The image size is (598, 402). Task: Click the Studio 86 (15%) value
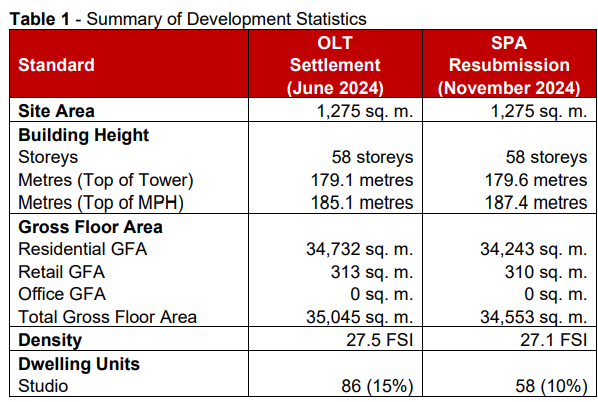(377, 386)
